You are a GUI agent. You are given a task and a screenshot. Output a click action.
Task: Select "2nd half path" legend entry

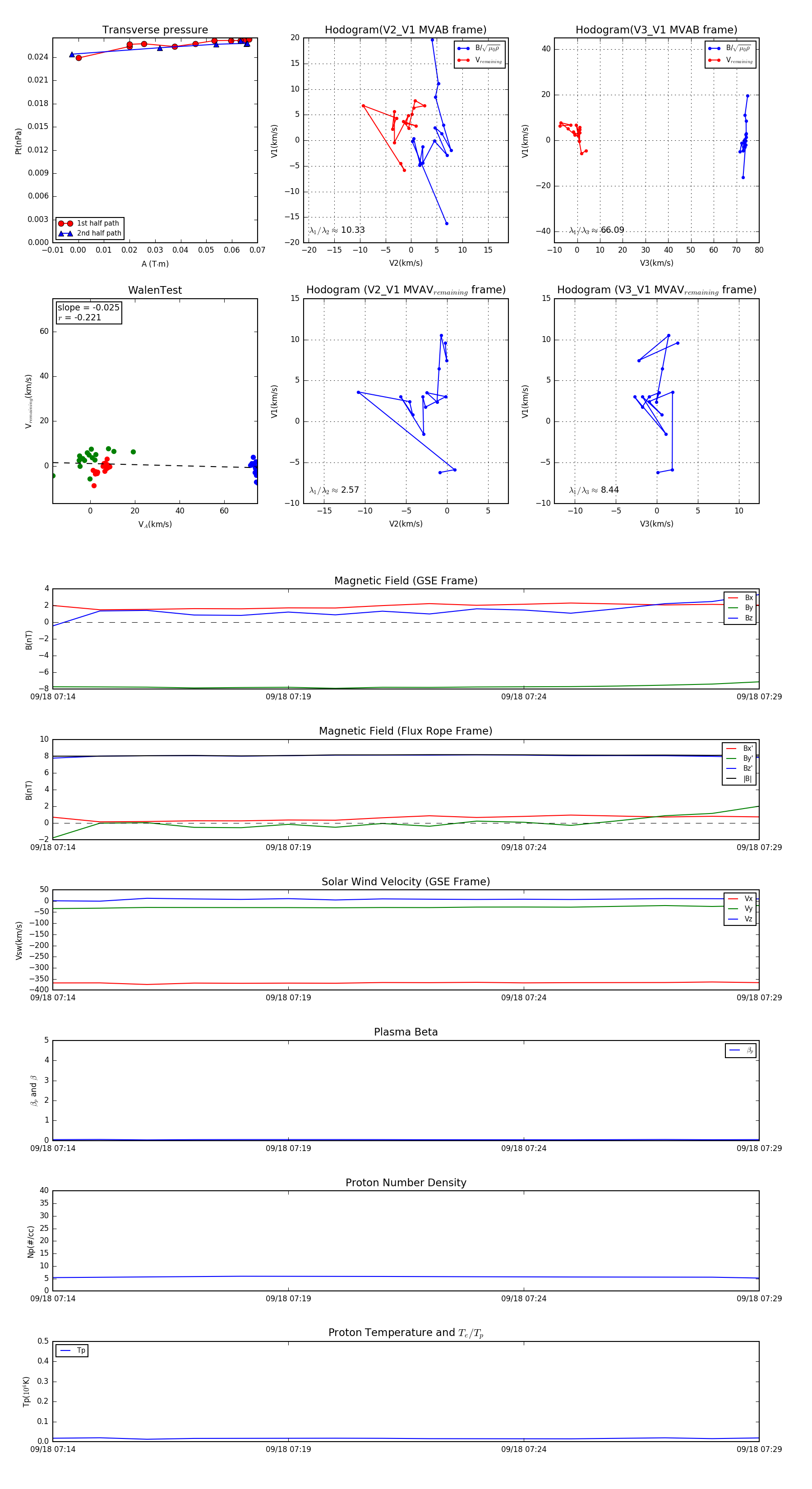[x=90, y=234]
